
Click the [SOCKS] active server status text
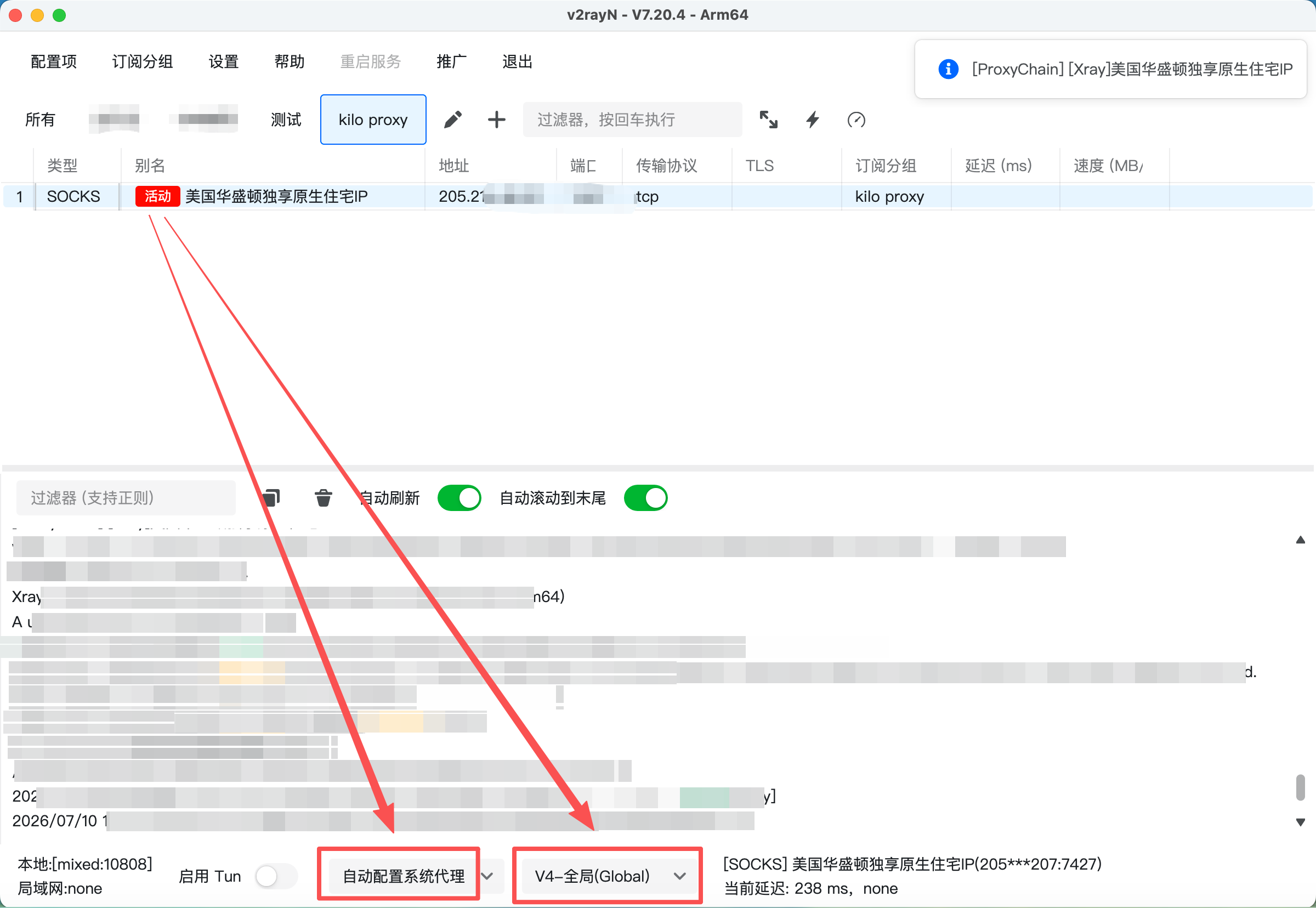click(x=912, y=864)
